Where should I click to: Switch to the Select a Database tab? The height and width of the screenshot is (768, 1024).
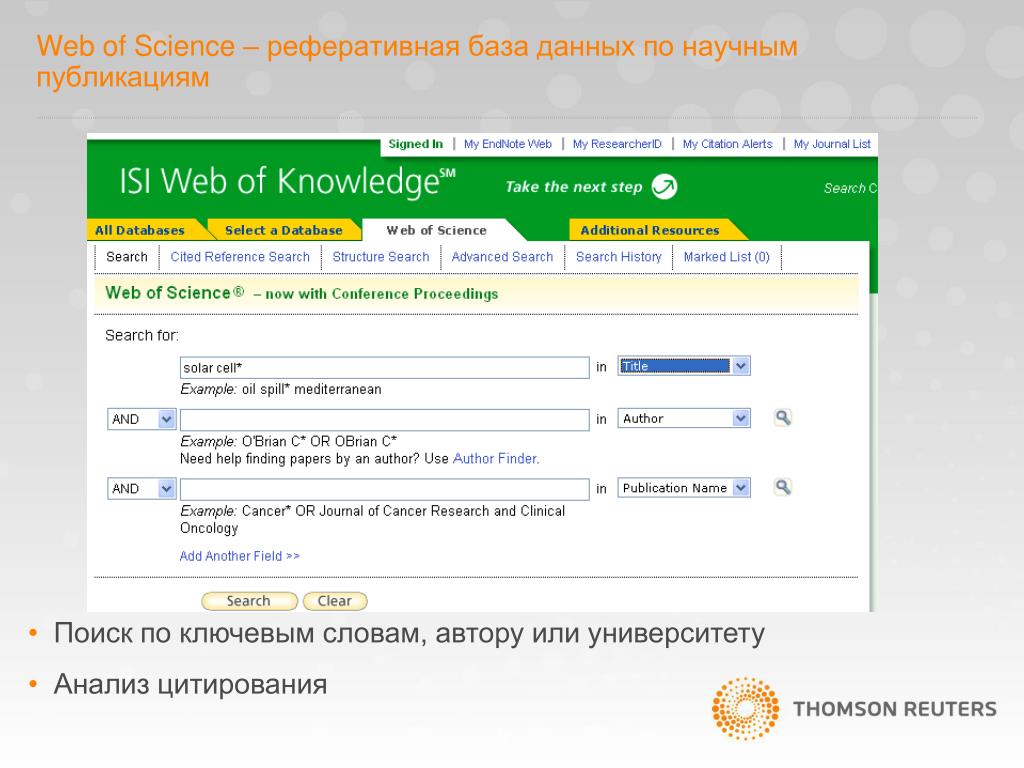tap(283, 230)
